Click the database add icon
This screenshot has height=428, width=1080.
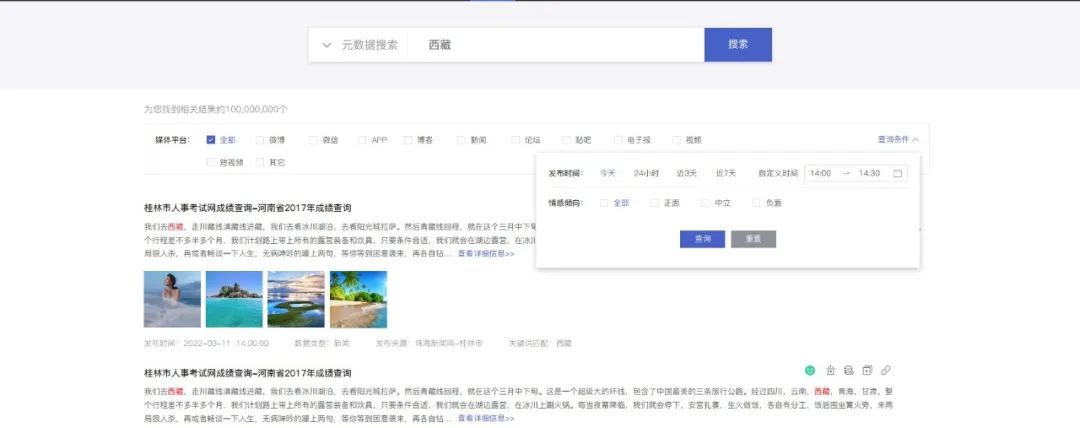coord(849,370)
